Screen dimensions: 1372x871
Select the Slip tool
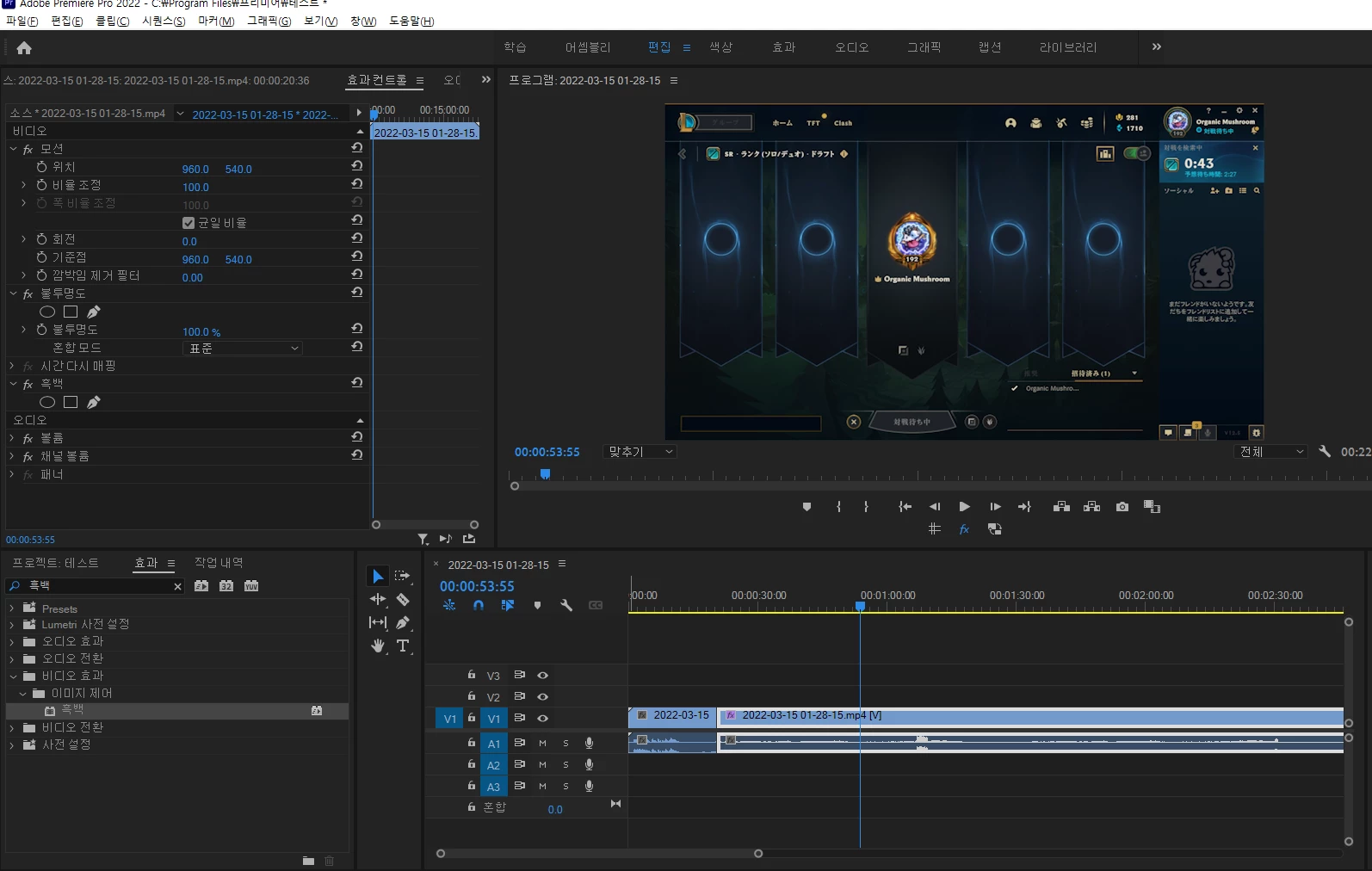click(x=378, y=622)
